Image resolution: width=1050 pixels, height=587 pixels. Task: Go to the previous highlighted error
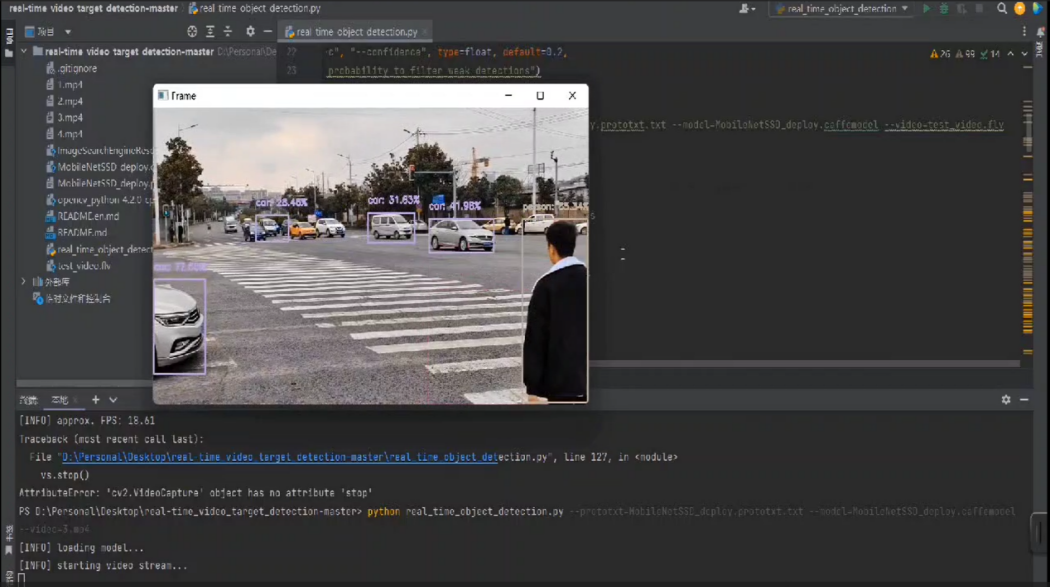tap(1010, 54)
